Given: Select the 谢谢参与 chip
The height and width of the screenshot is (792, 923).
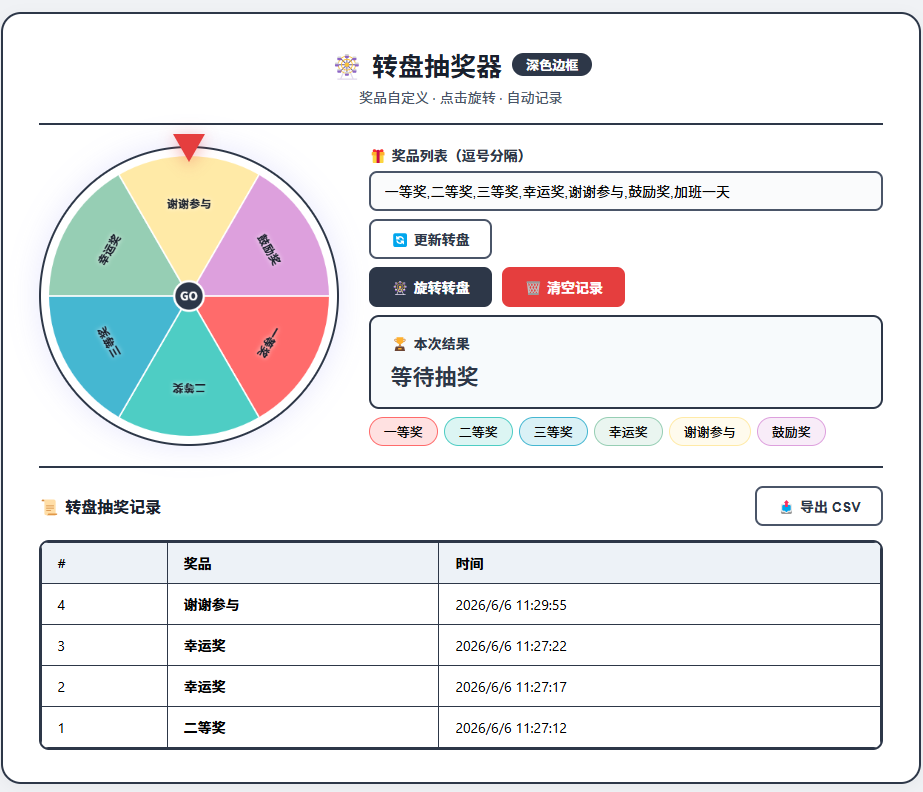Looking at the screenshot, I should pos(709,432).
